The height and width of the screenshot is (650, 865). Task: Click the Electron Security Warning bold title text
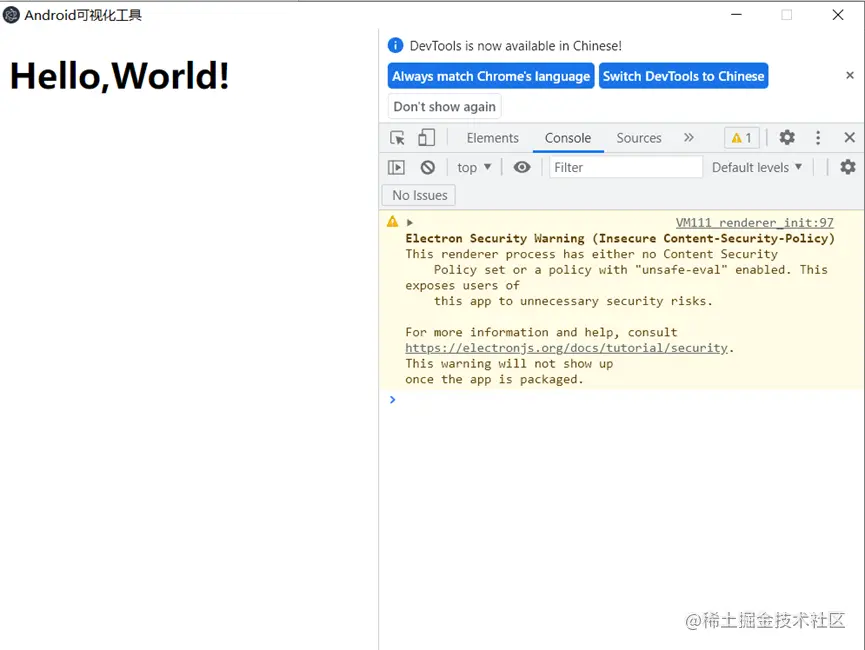620,238
